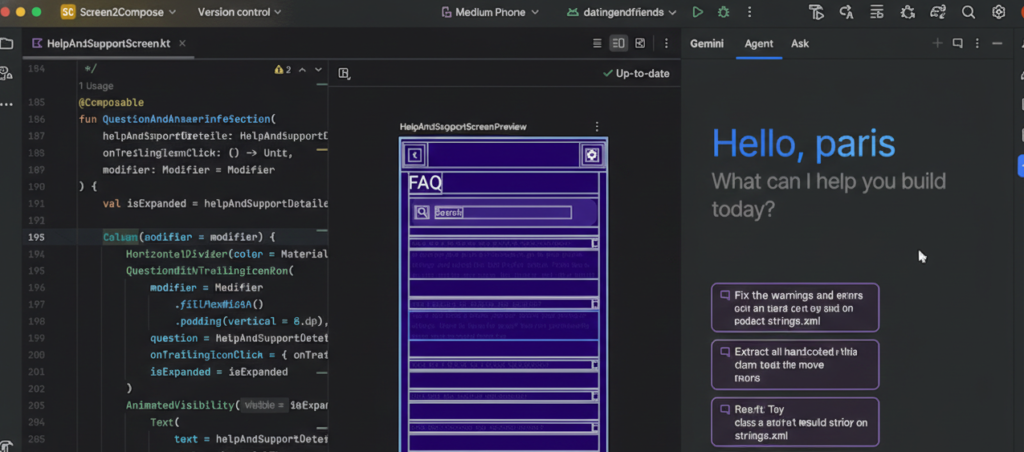
Task: Click the HorizontalDivider code line
Action: coord(226,254)
